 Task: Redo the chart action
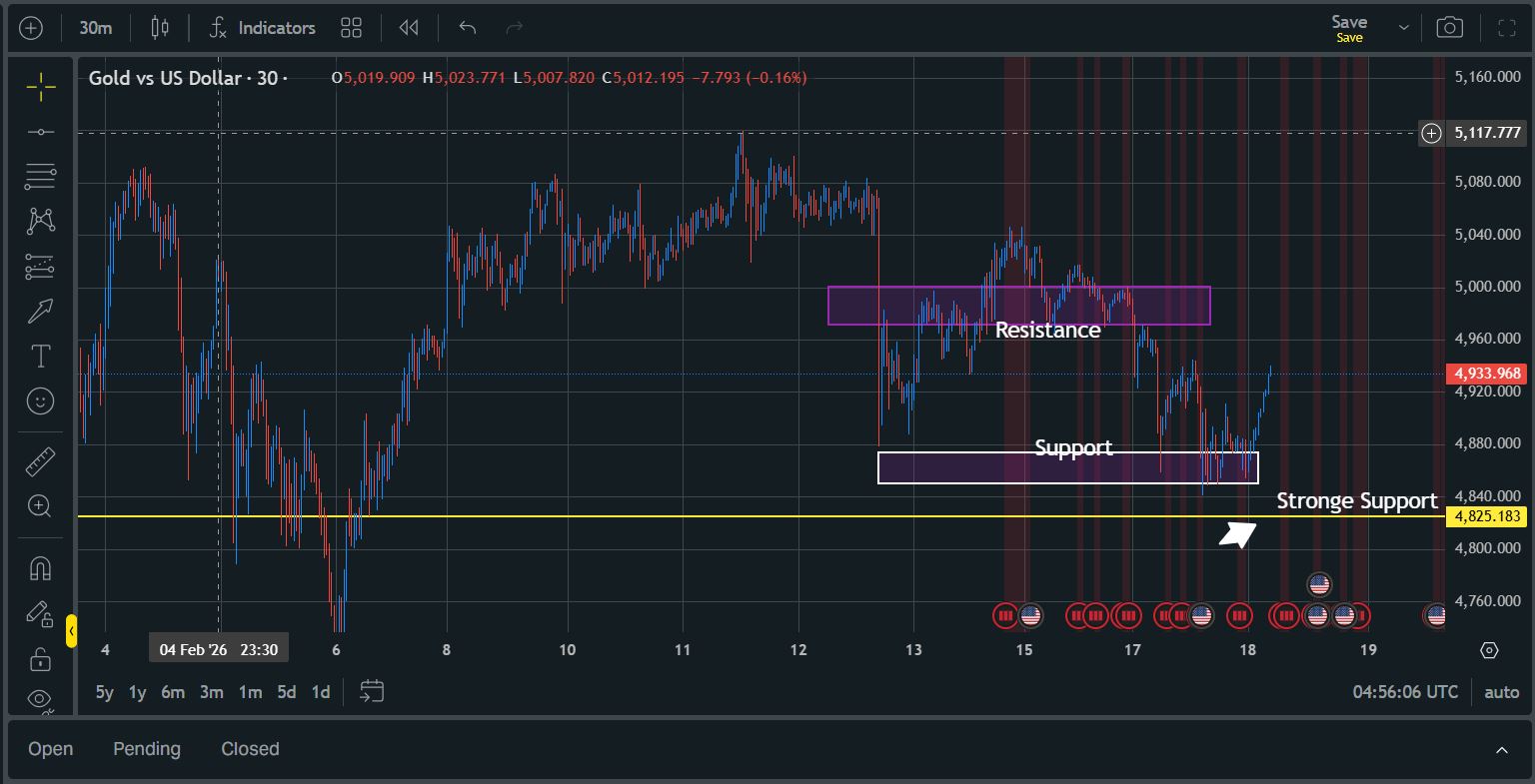click(515, 28)
